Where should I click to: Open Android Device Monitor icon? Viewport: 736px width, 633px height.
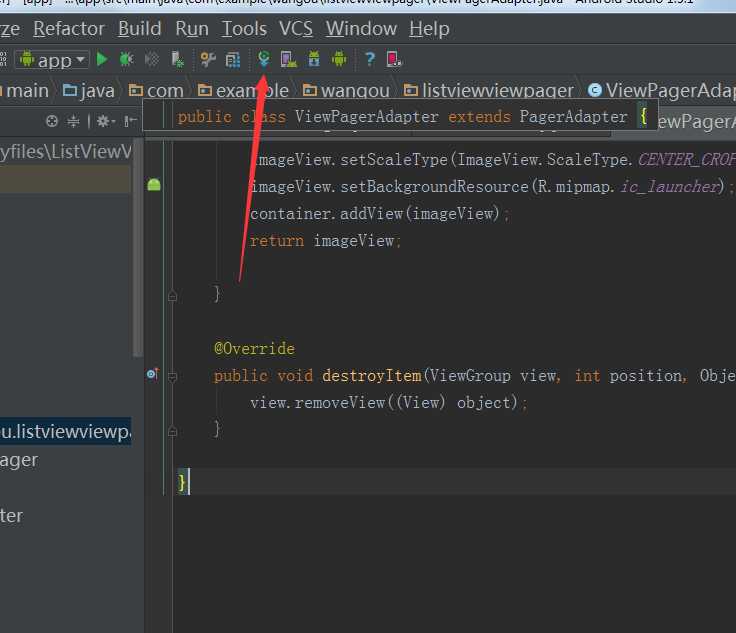(x=339, y=60)
